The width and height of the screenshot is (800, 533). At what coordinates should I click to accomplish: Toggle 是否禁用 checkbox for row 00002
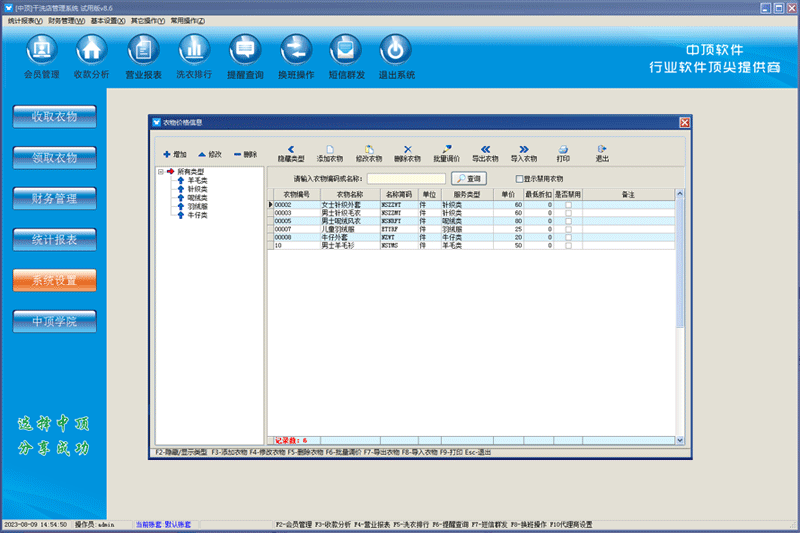coord(568,205)
